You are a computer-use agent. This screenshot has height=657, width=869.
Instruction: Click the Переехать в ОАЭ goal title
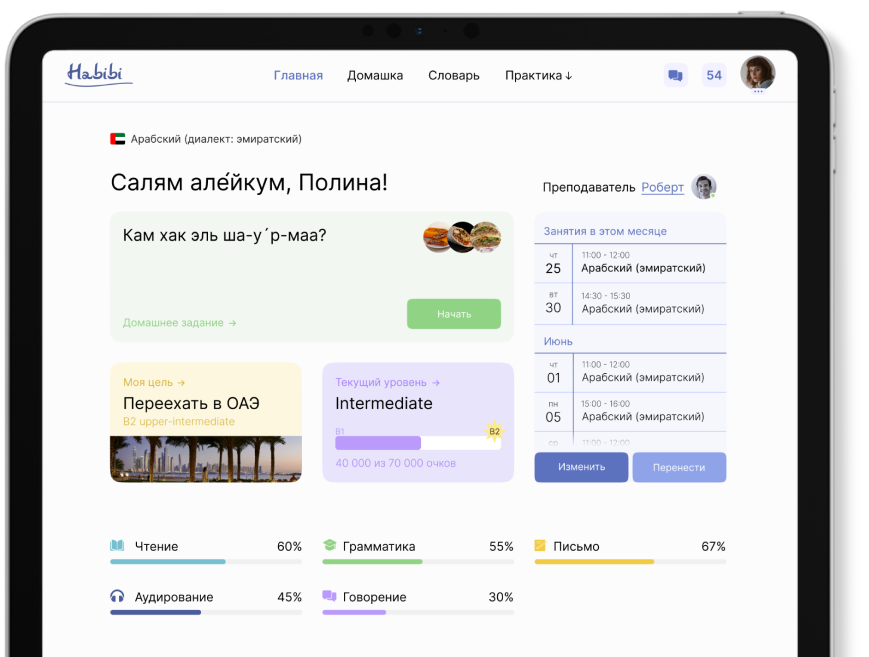191,403
